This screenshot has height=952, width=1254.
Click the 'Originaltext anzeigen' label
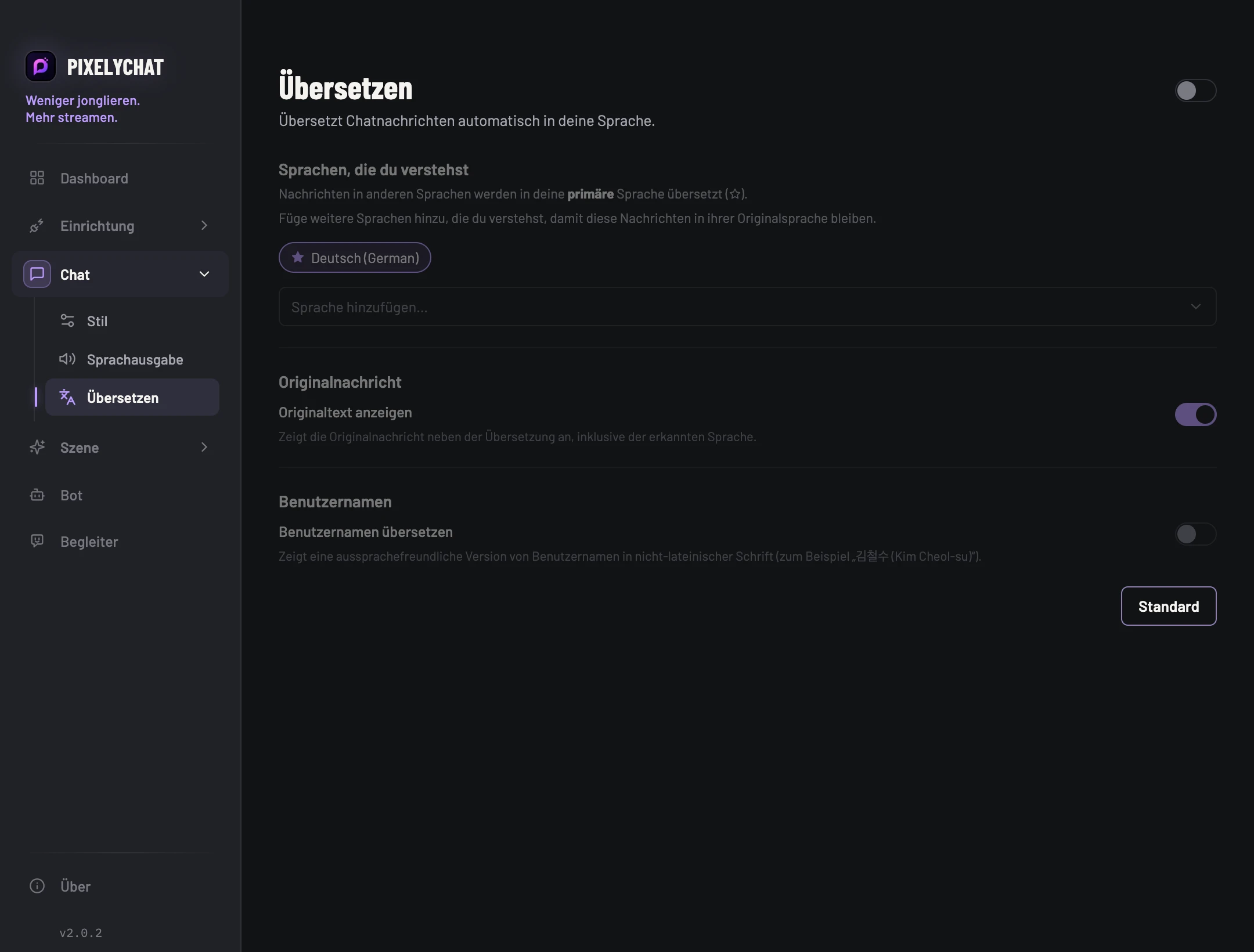[x=345, y=413]
